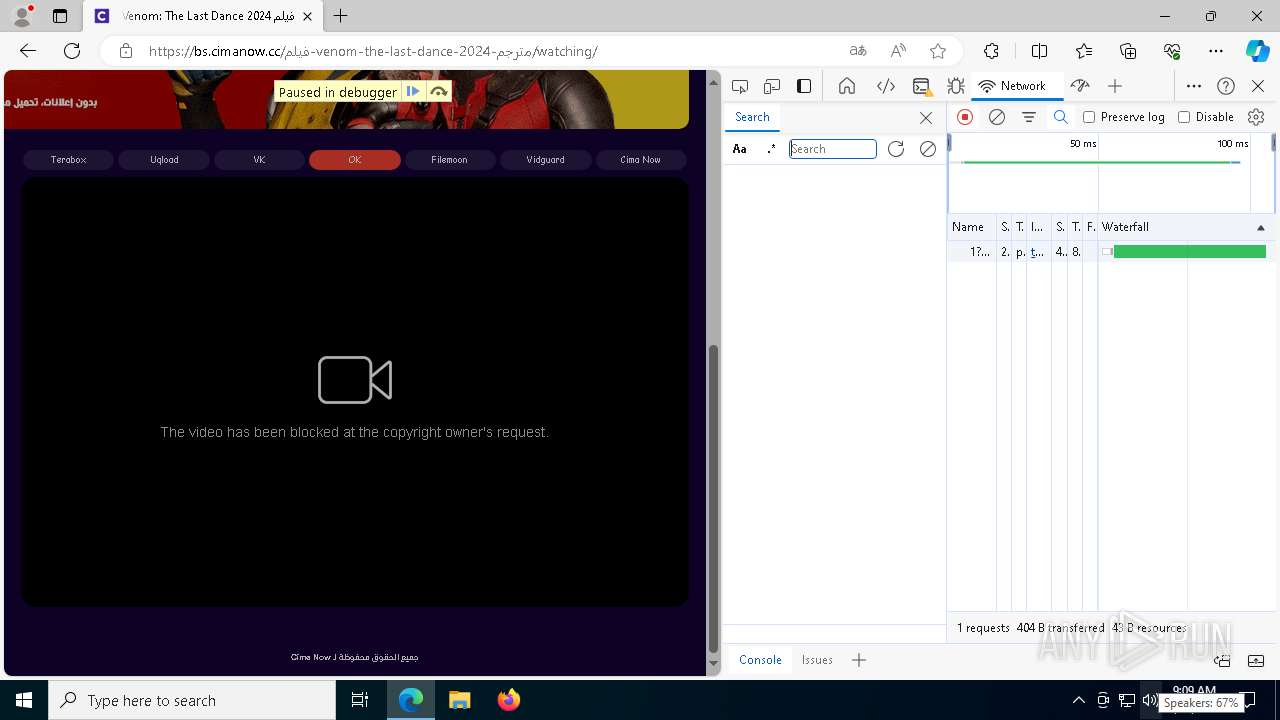Step over next function call

click(438, 92)
